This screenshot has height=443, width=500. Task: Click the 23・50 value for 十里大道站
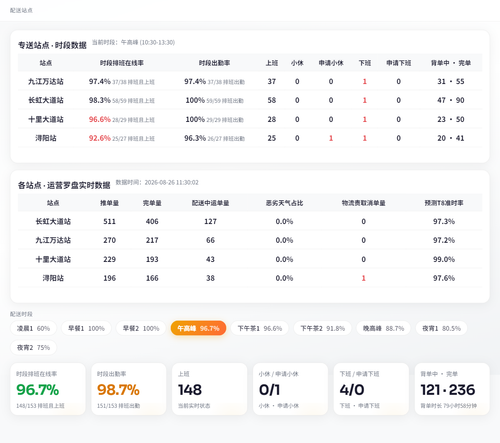(451, 119)
